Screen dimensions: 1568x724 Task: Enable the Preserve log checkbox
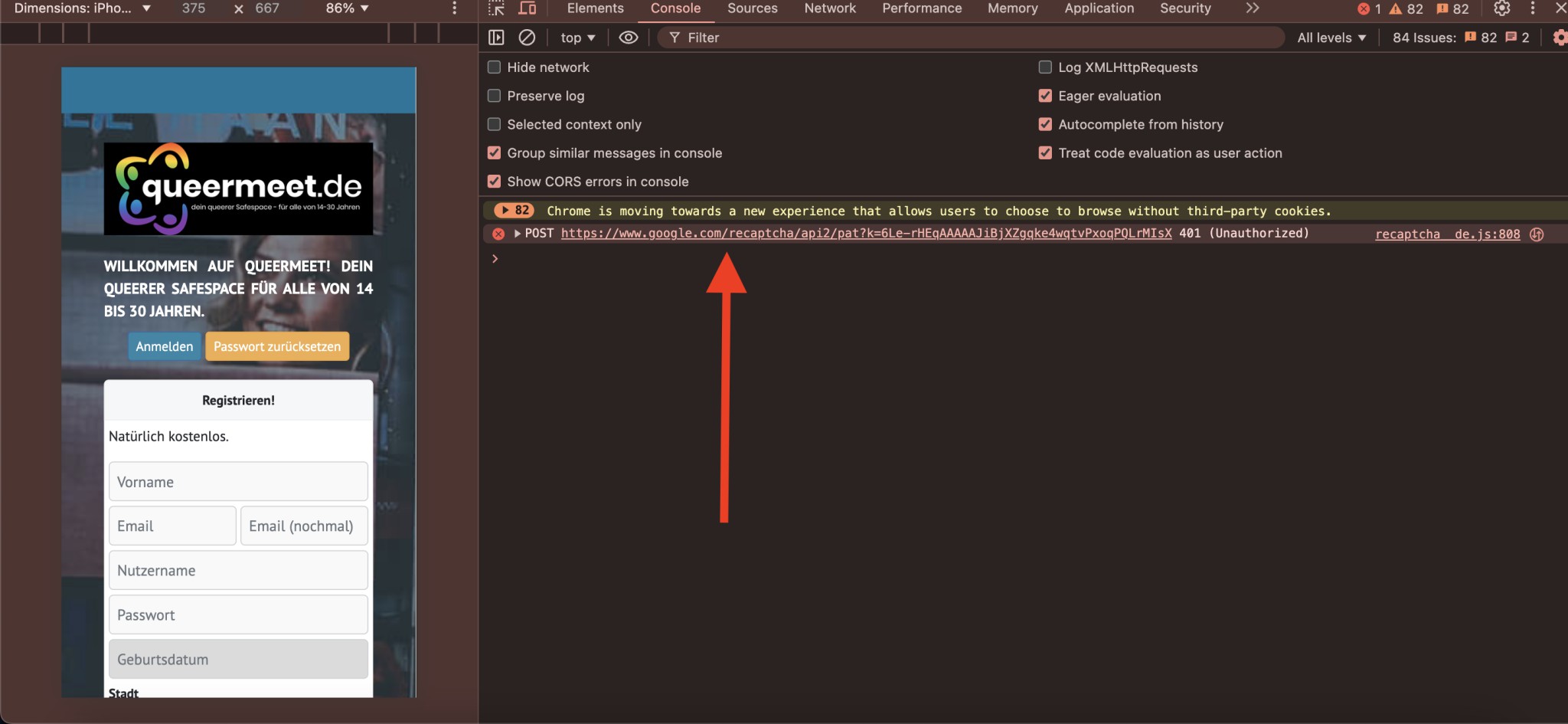[495, 96]
